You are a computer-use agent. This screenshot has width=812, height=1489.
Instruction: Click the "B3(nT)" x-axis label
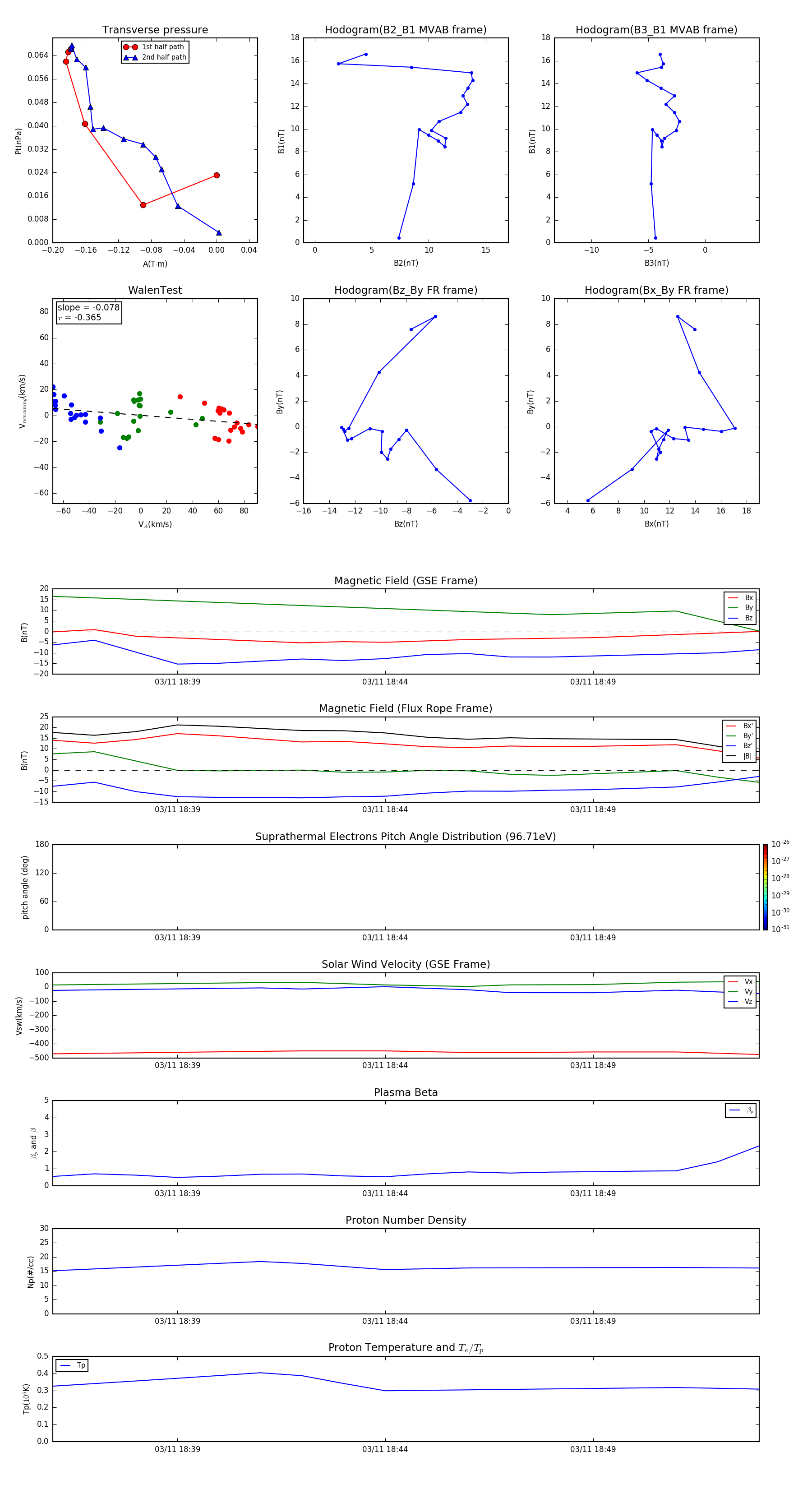pos(656,263)
